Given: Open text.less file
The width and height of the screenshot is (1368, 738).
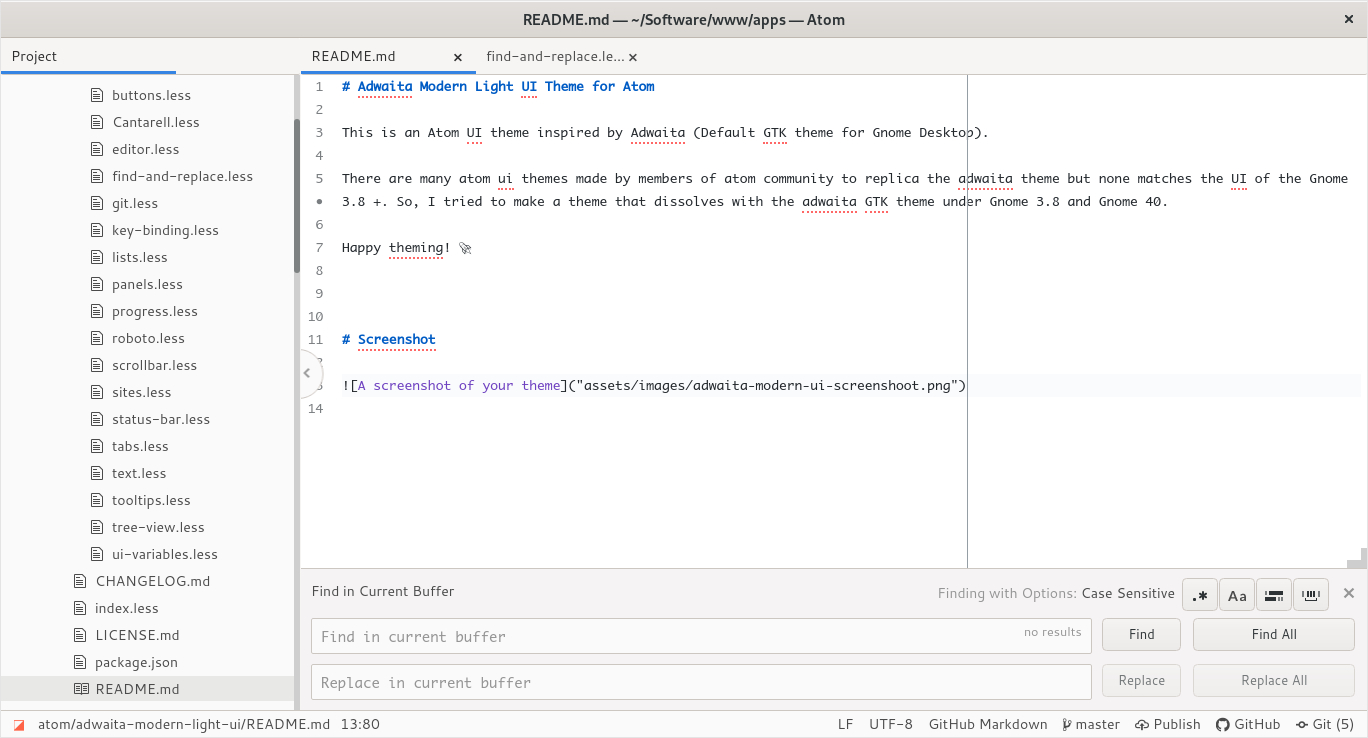Looking at the screenshot, I should click(x=139, y=473).
